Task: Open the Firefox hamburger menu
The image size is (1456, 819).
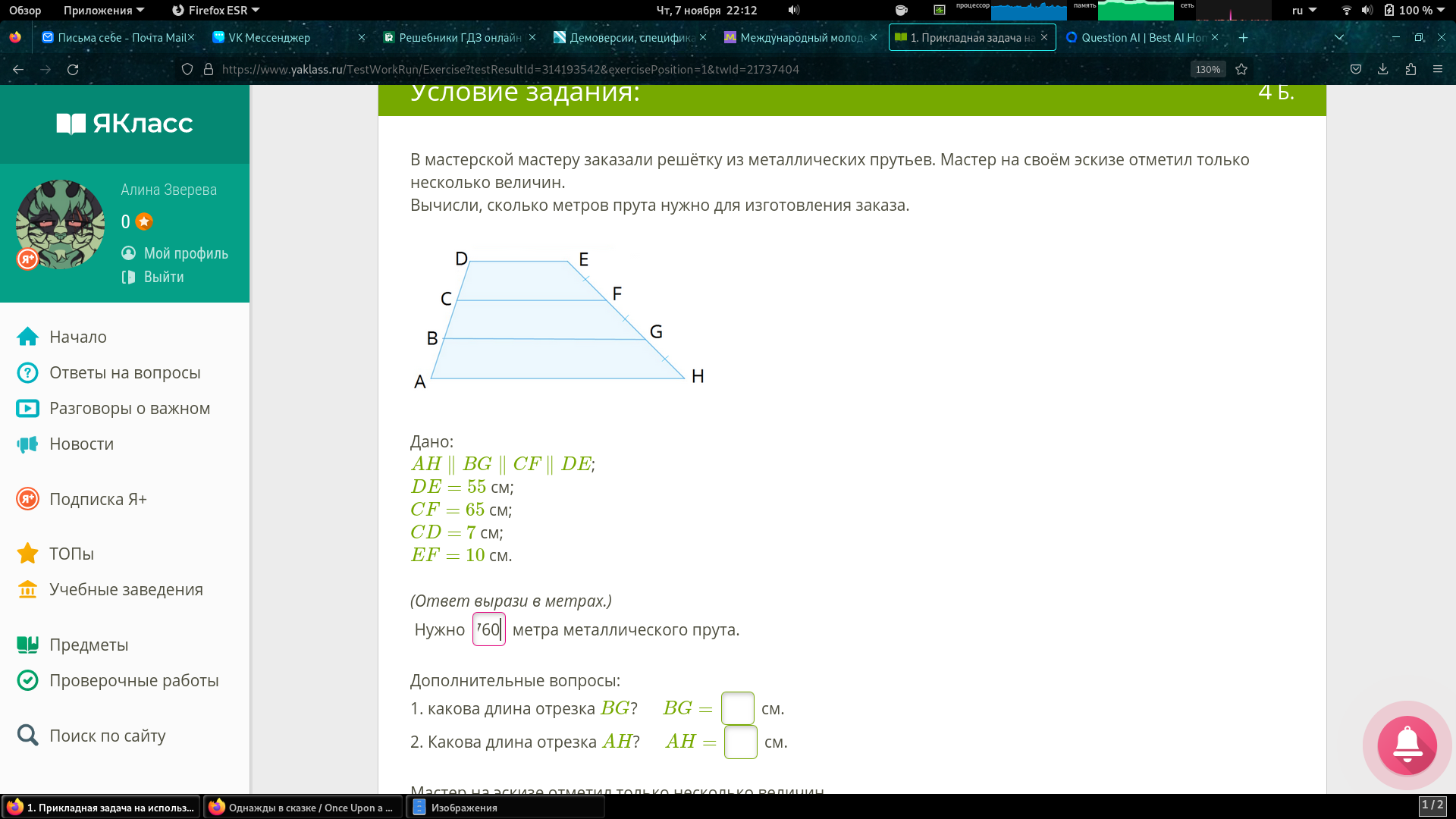Action: coord(1438,69)
